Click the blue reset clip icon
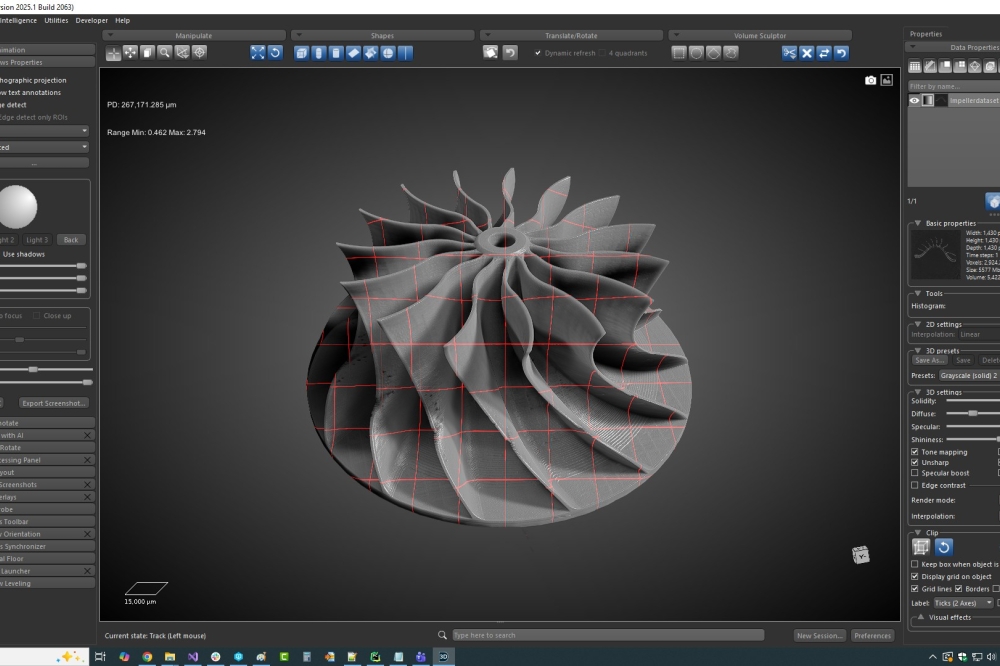The width and height of the screenshot is (1000, 666). (x=944, y=547)
